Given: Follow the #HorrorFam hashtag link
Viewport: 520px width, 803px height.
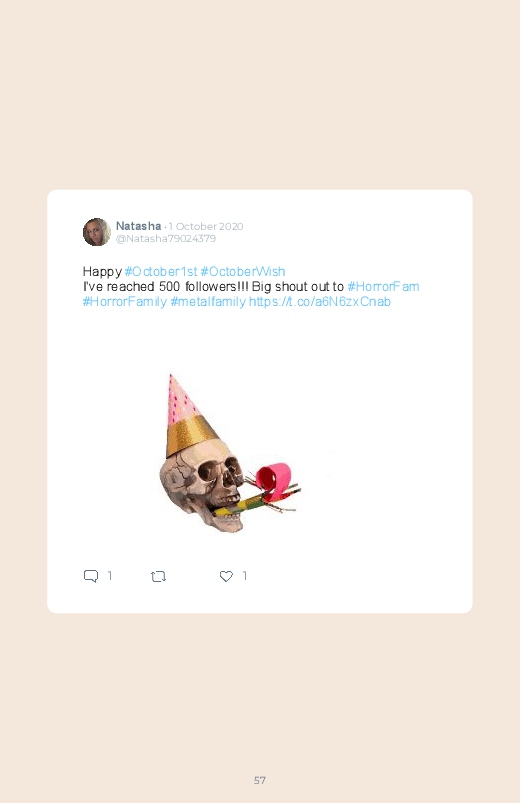Looking at the screenshot, I should [383, 286].
